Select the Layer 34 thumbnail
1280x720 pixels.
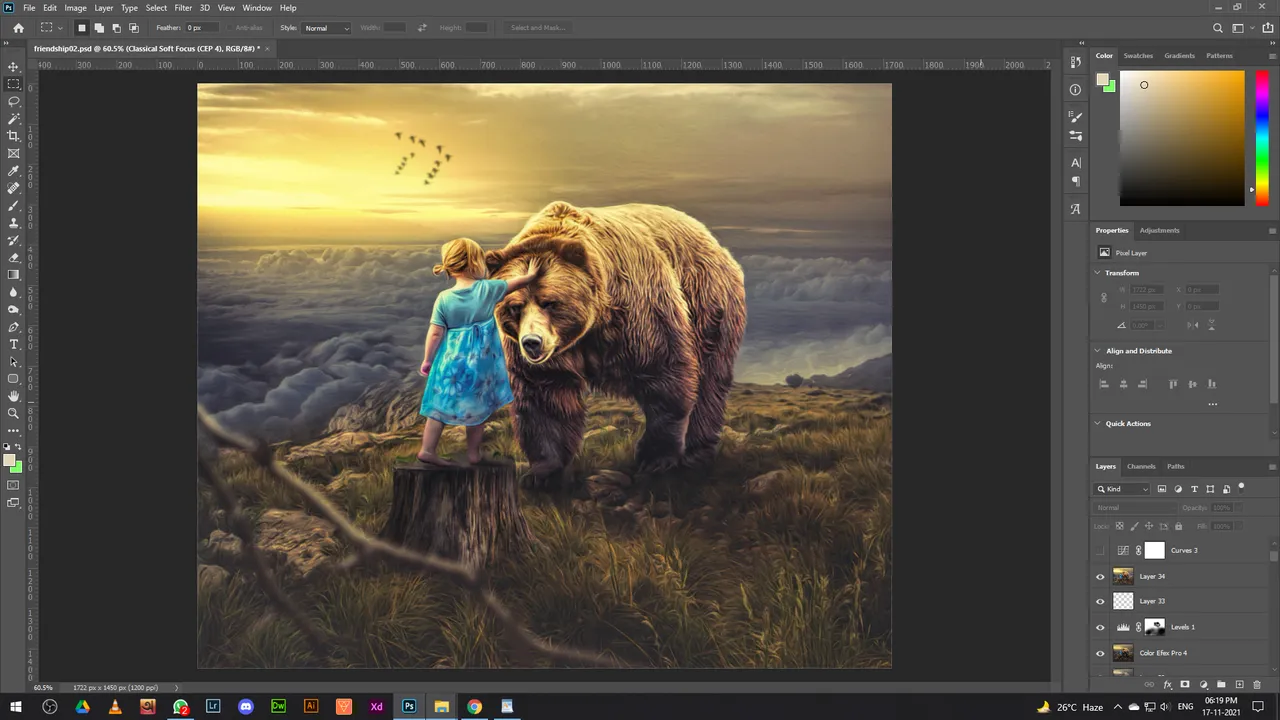coord(1123,576)
